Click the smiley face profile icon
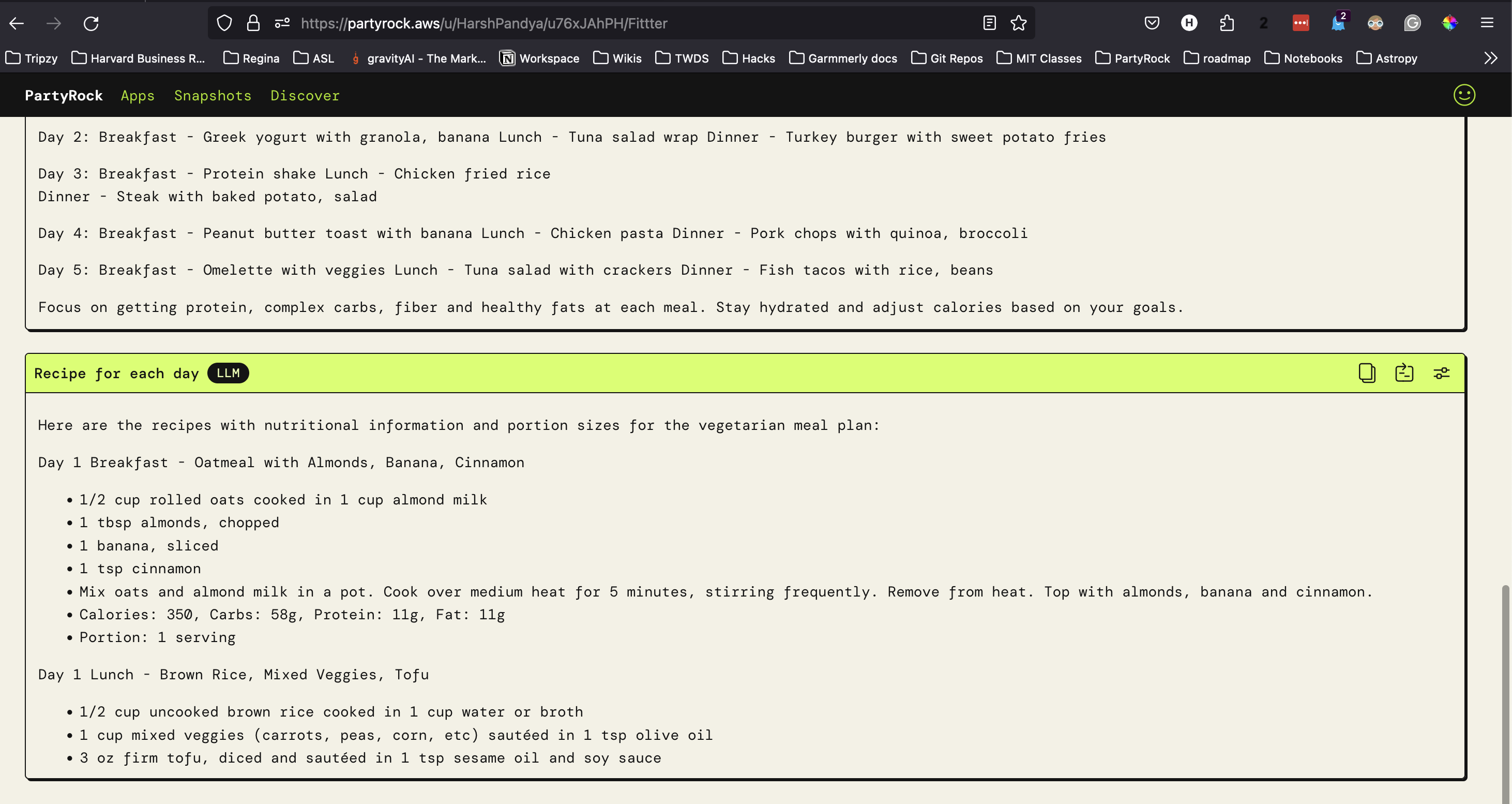Viewport: 1512px width, 804px height. point(1464,95)
